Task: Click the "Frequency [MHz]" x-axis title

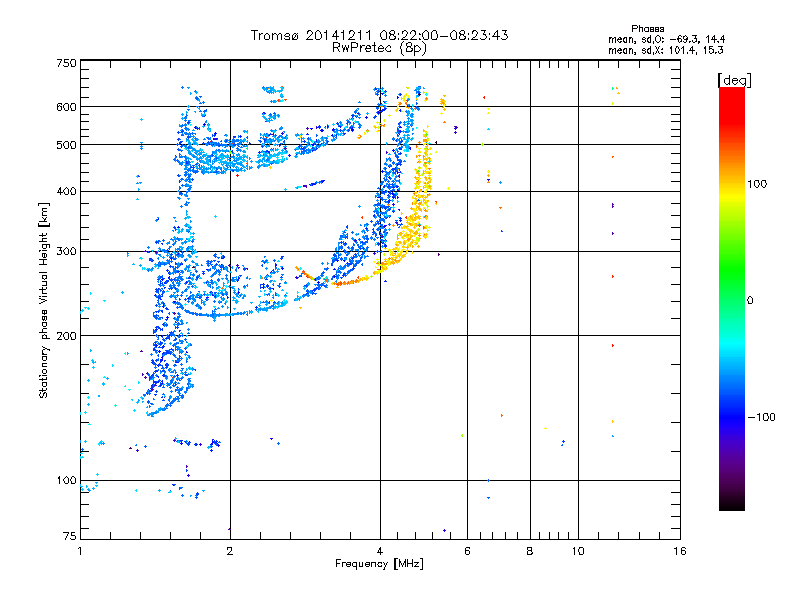Action: pos(379,564)
